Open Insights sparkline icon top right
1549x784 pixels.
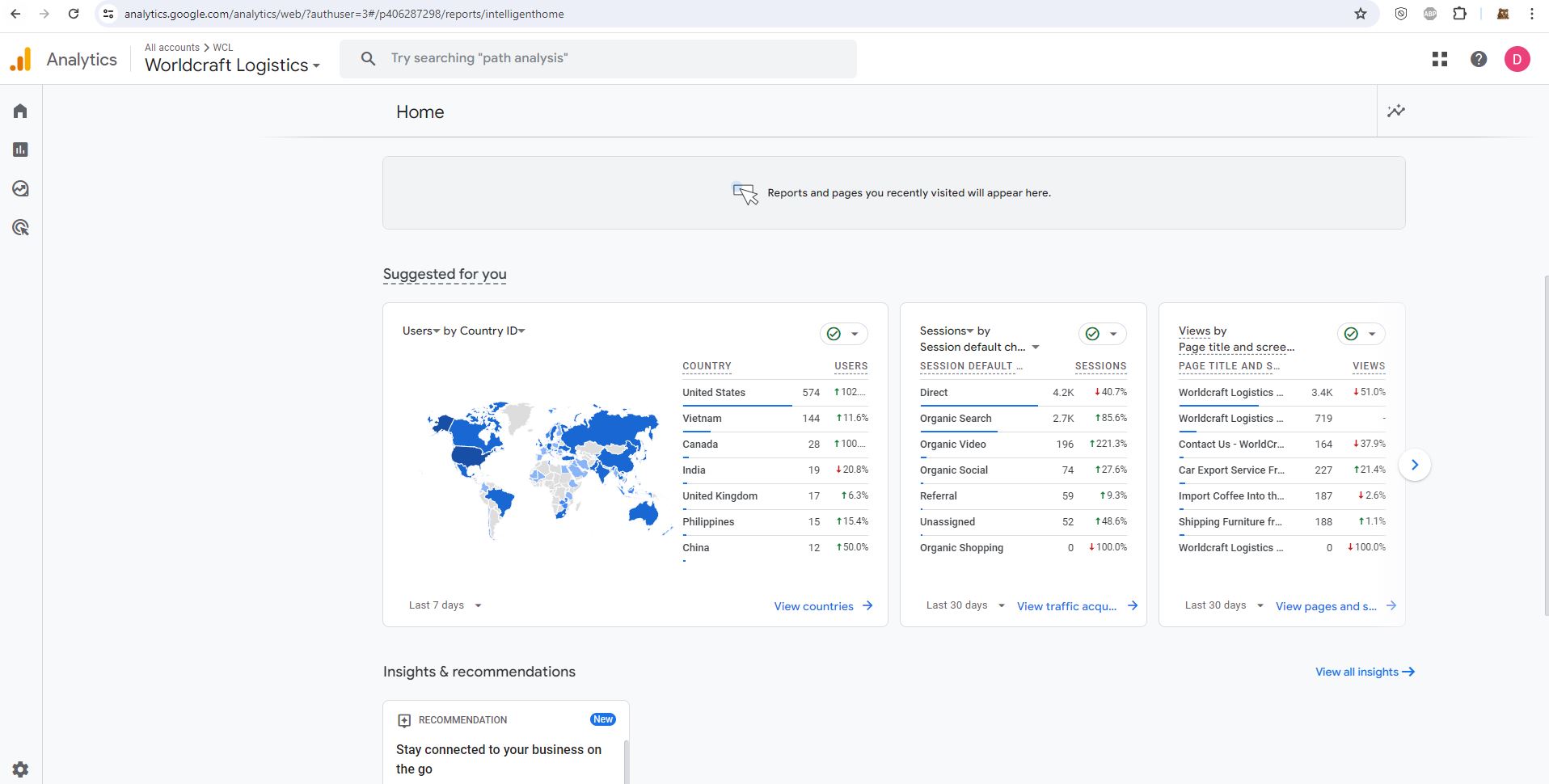1396,111
